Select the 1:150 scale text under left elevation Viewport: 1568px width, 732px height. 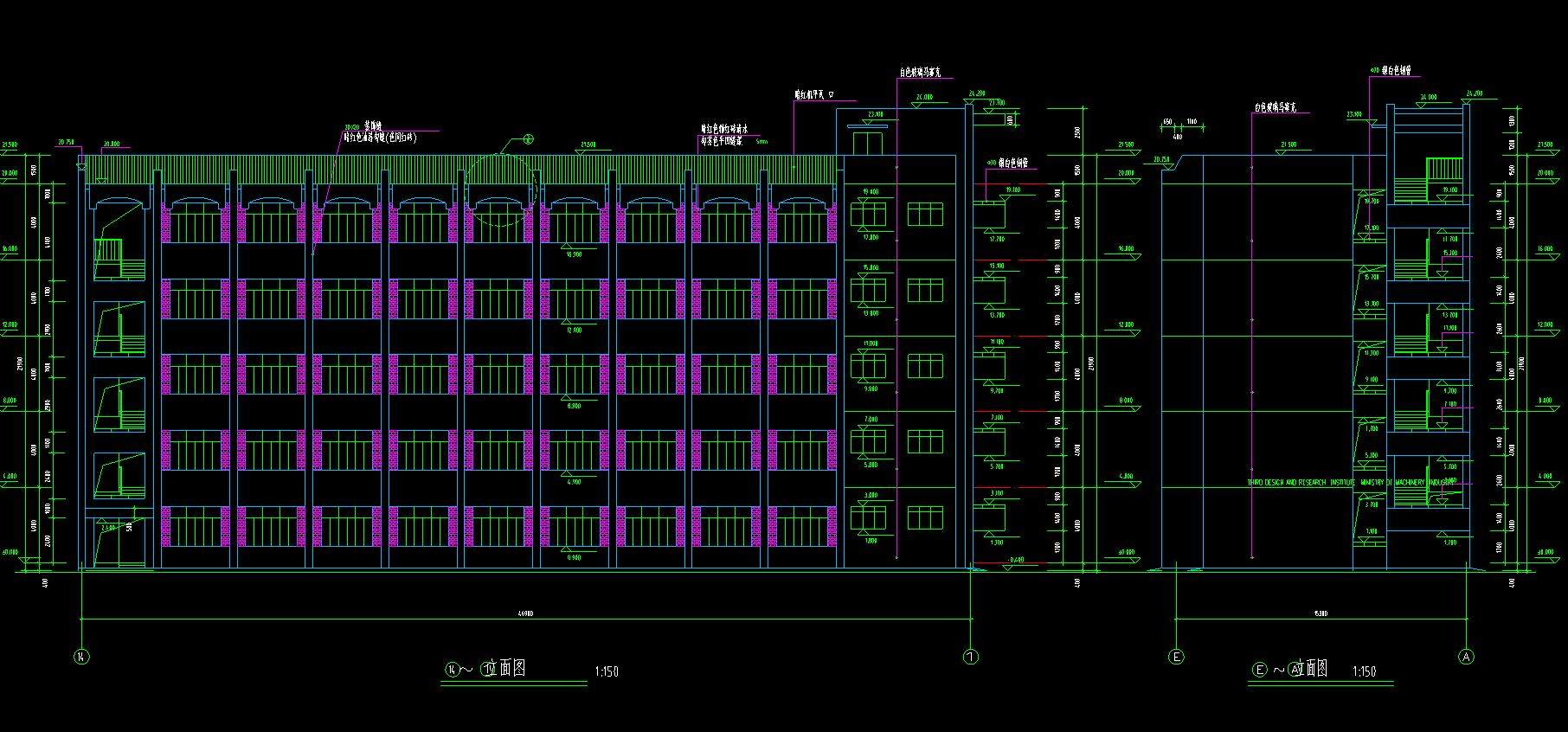pos(607,671)
